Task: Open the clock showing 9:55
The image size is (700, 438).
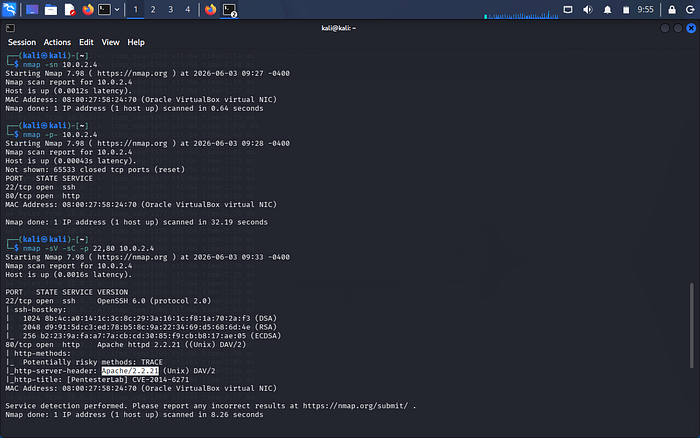Action: coord(645,9)
